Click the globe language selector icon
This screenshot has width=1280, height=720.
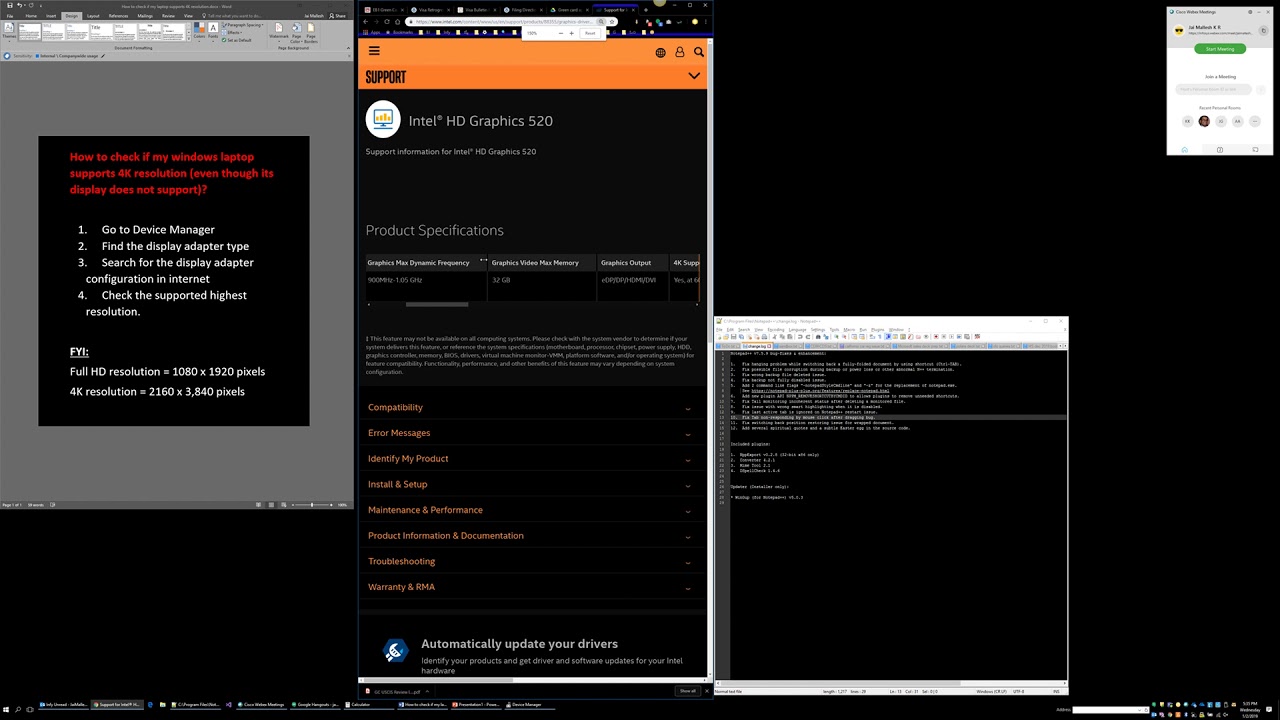660,52
